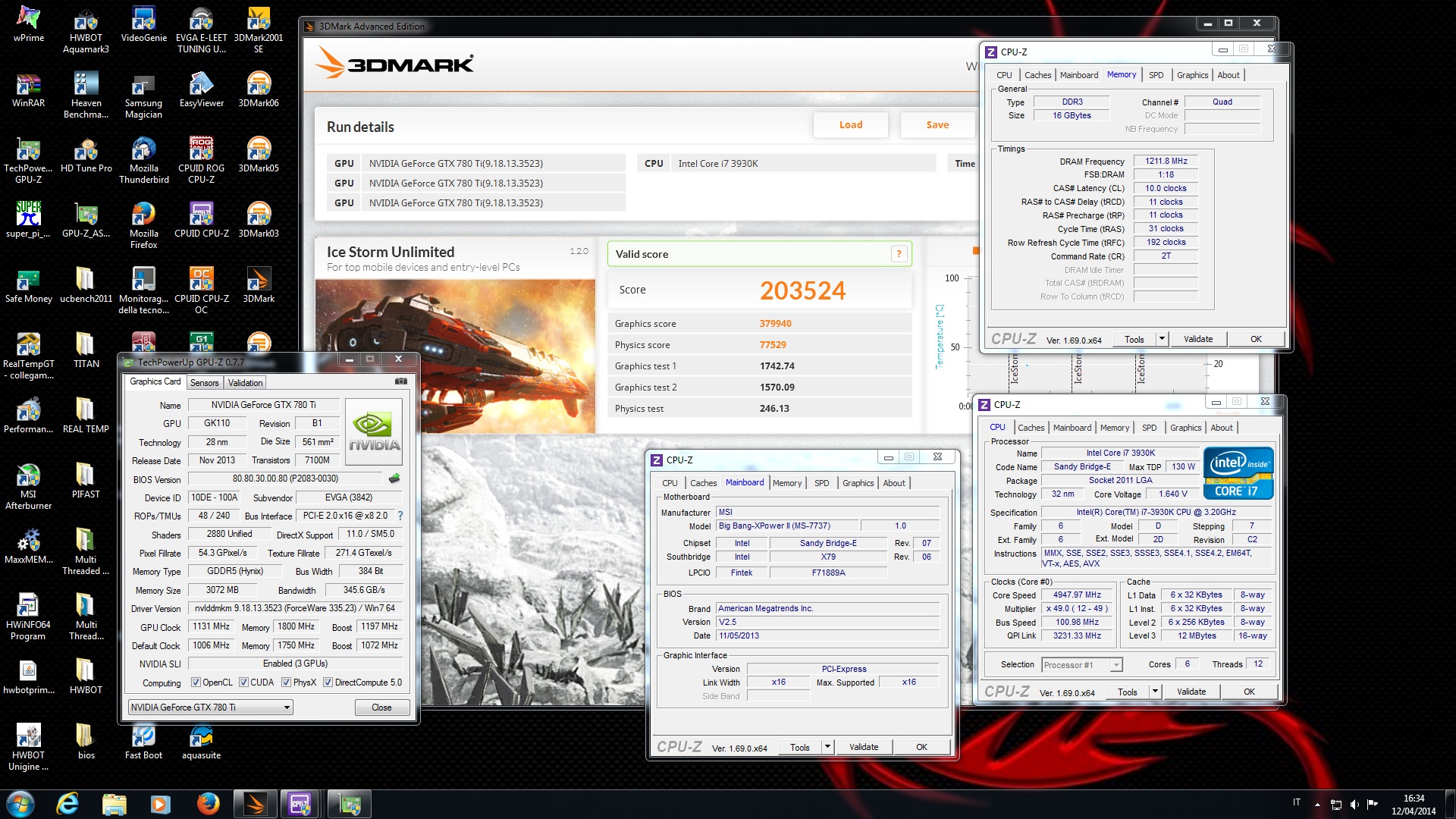
Task: Launch 3DMark06 desktop shortcut
Action: (259, 90)
